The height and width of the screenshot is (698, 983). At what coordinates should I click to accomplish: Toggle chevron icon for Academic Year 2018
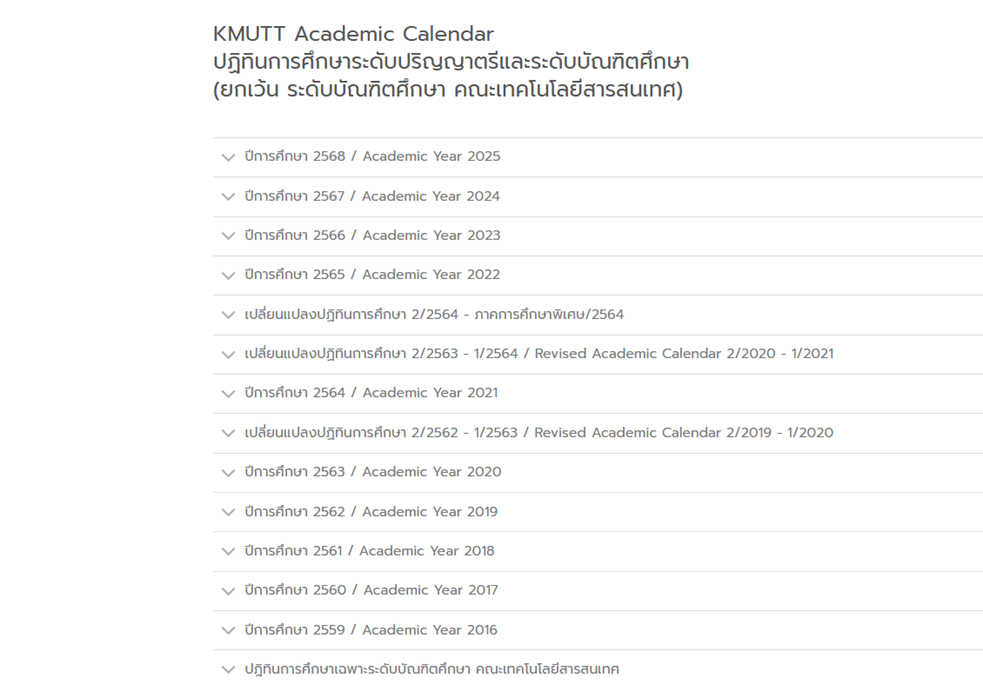tap(228, 551)
